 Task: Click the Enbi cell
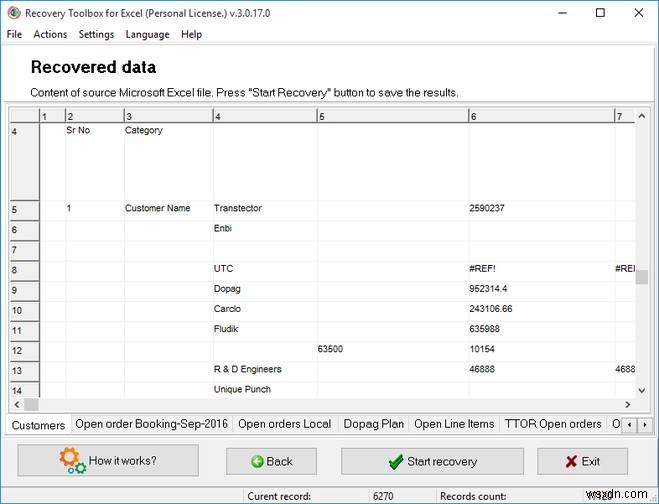pos(265,230)
